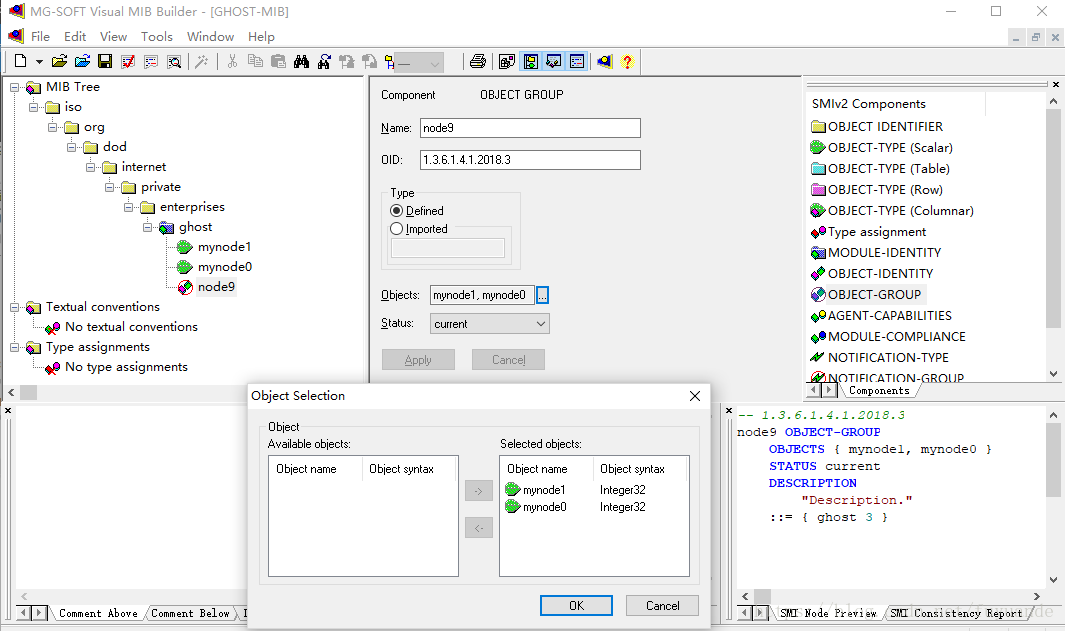Collapse the iso tree node
Image resolution: width=1065 pixels, height=631 pixels.
[x=33, y=107]
